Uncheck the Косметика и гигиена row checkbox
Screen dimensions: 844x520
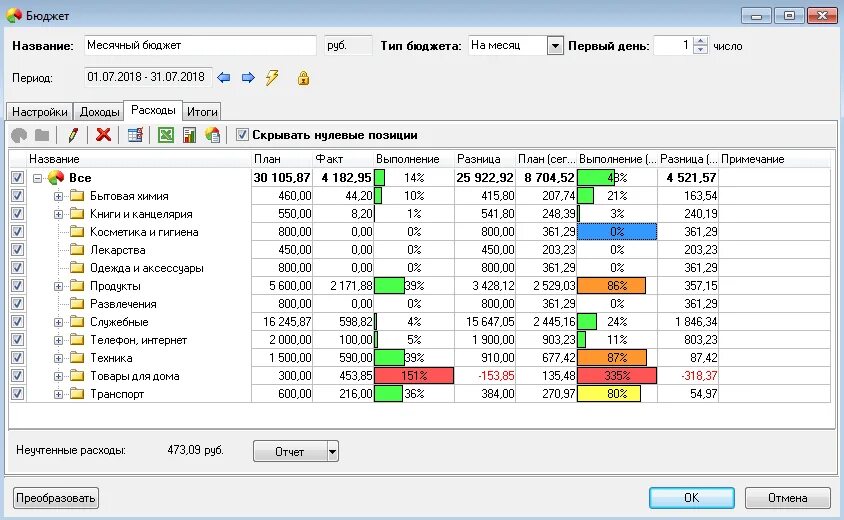(x=17, y=231)
